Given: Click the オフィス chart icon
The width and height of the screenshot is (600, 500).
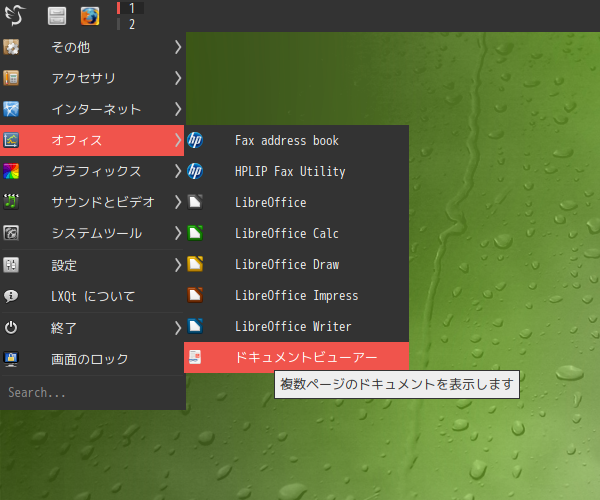Looking at the screenshot, I should tap(11, 140).
